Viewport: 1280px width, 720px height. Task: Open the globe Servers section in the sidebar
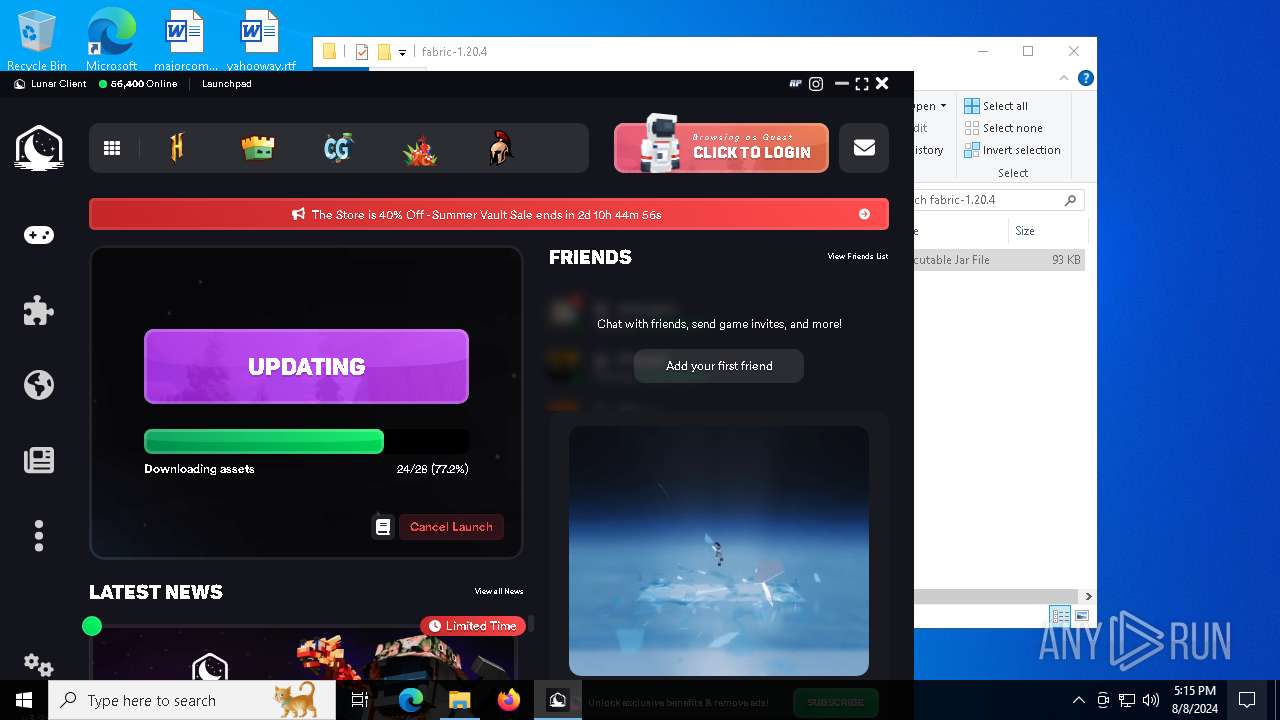click(x=39, y=385)
